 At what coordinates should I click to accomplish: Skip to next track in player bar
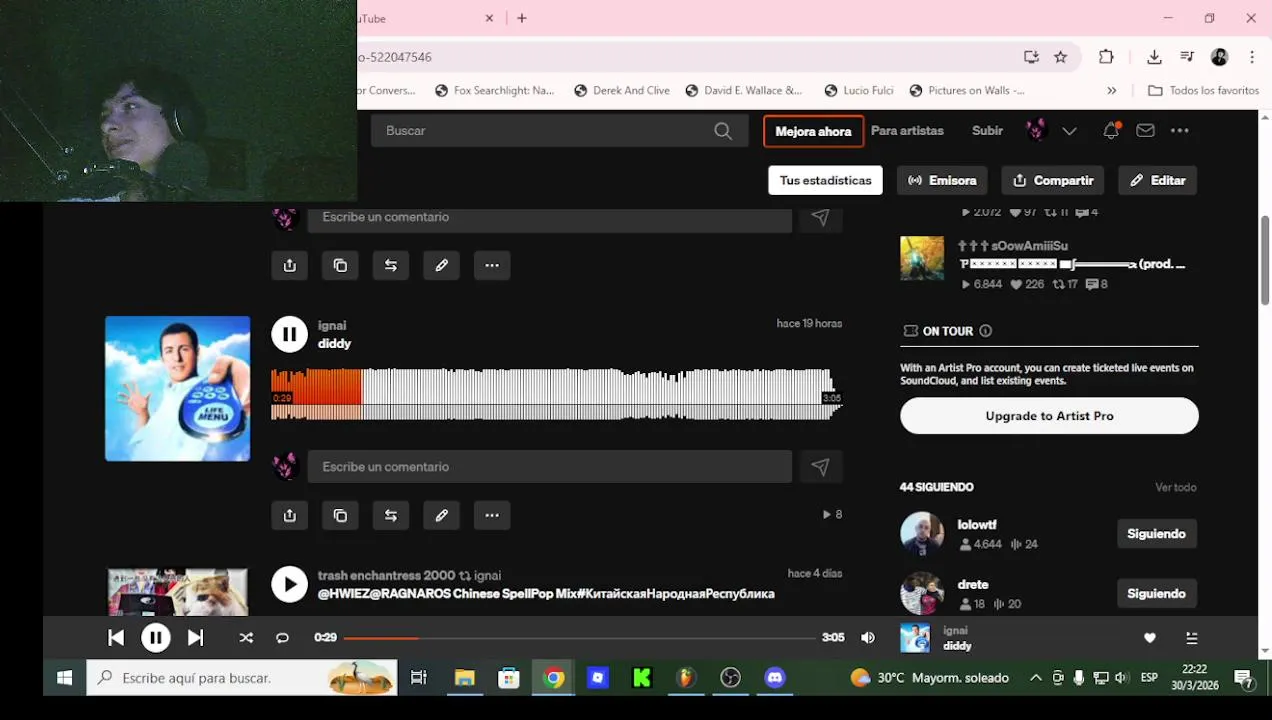tap(196, 638)
